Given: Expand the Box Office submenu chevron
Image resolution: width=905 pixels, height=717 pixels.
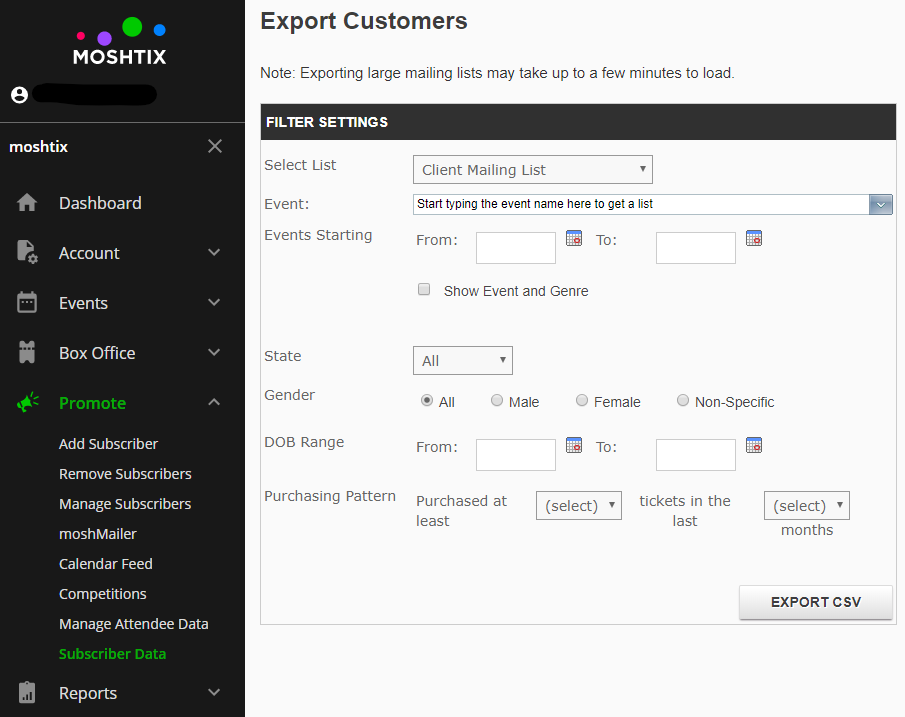Looking at the screenshot, I should point(214,352).
